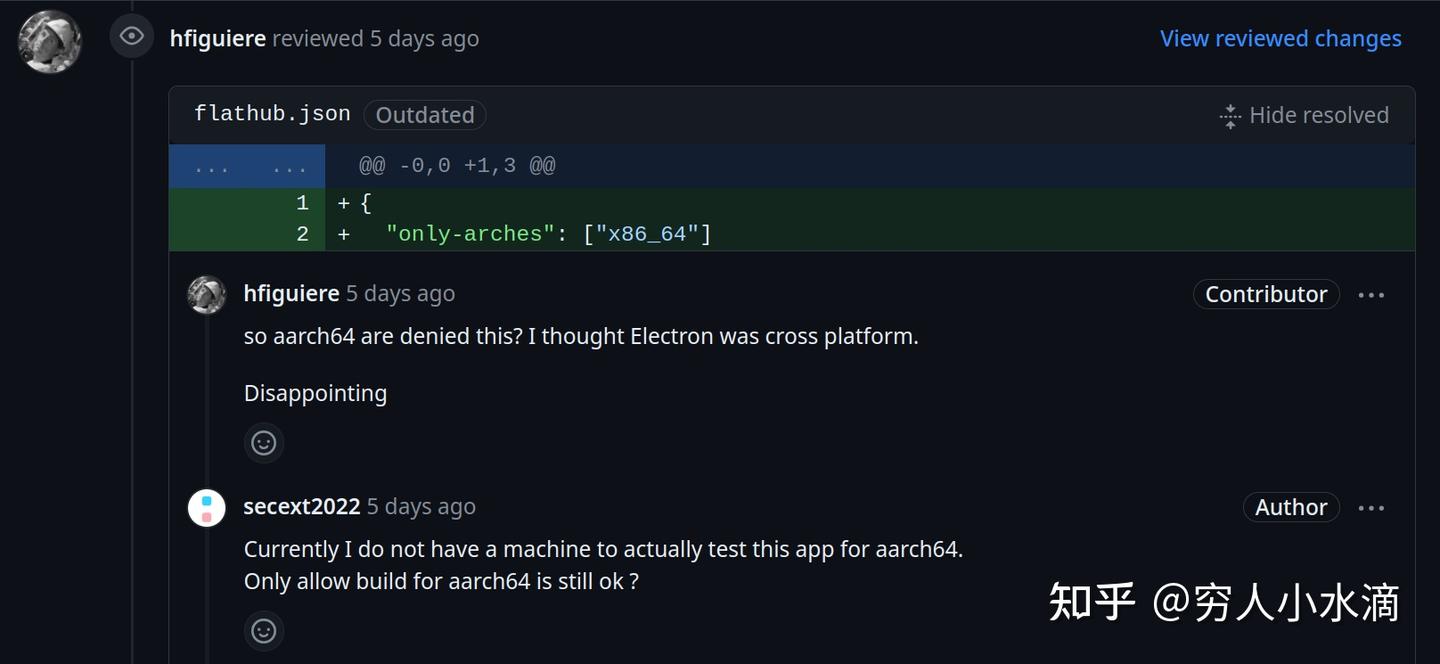Click the Contributor badge on hfiguiere's comment
This screenshot has height=664, width=1440.
coord(1266,294)
